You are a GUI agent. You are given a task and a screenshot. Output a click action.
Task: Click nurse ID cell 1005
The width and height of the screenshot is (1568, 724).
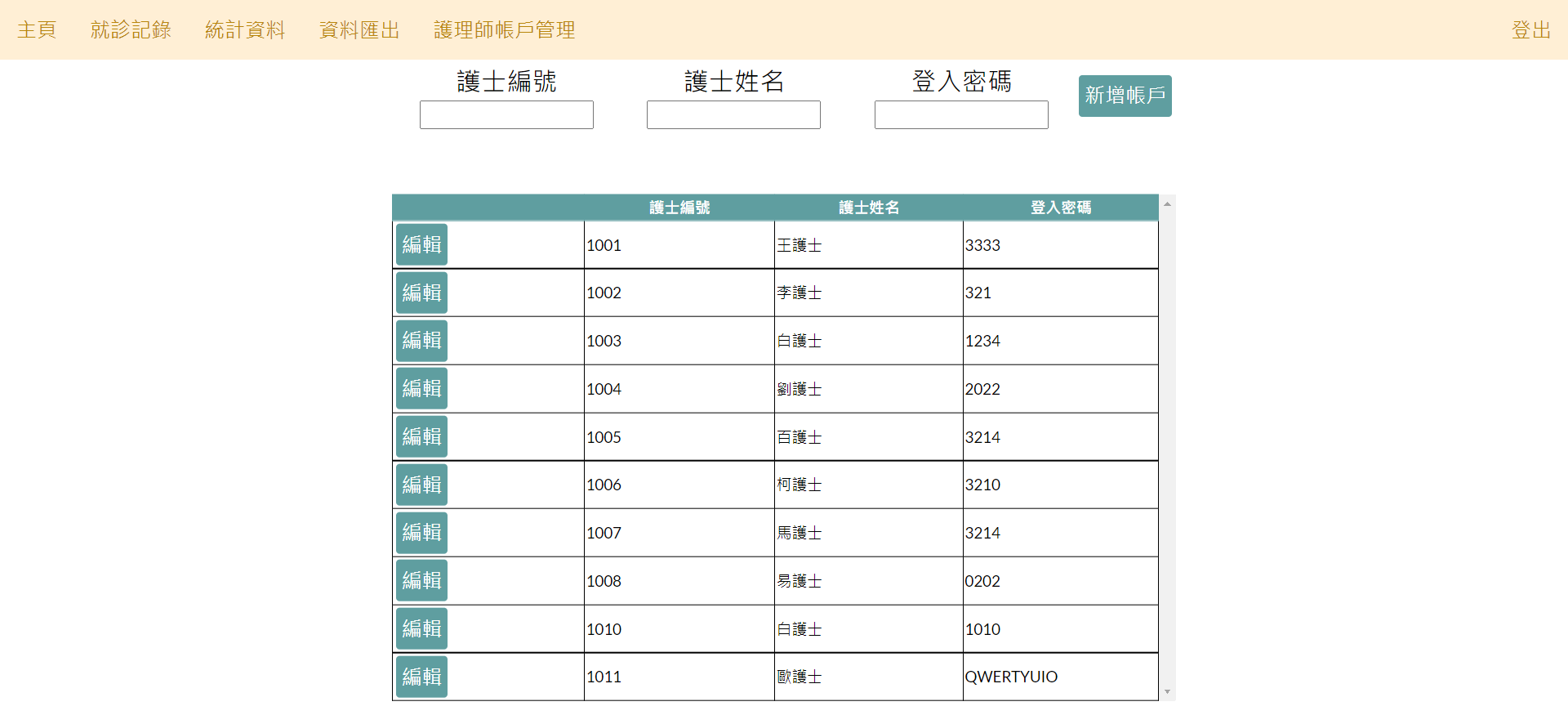[679, 437]
